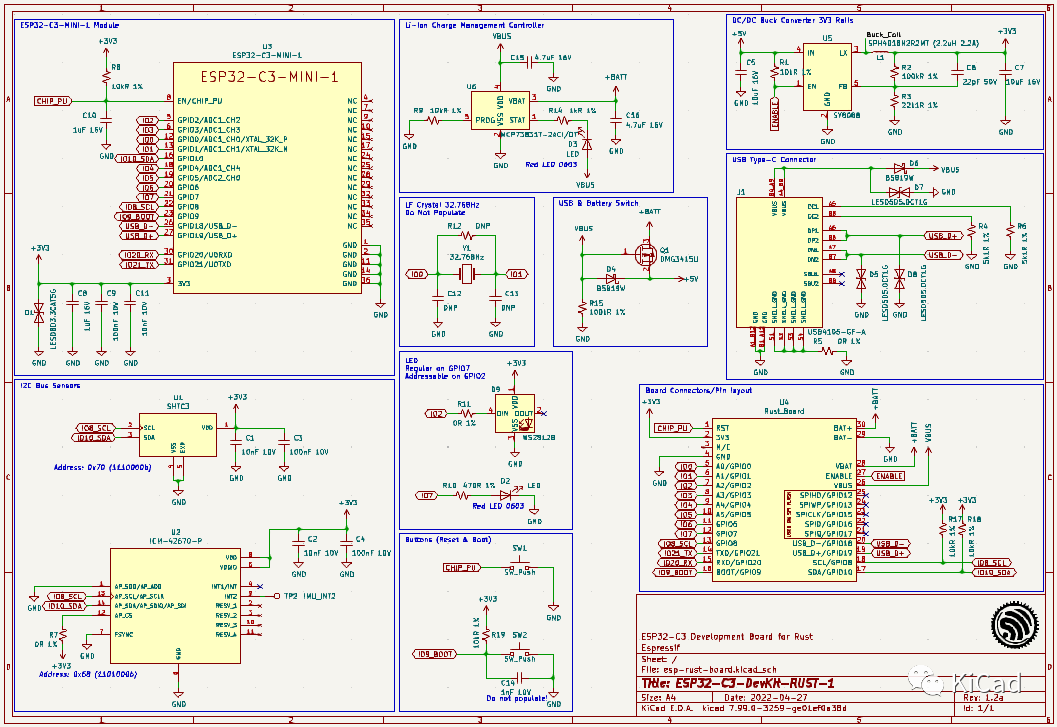1057x727 pixels.
Task: Select the U2 ICM-42670-P IMU symbol
Action: pyautogui.click(x=175, y=606)
